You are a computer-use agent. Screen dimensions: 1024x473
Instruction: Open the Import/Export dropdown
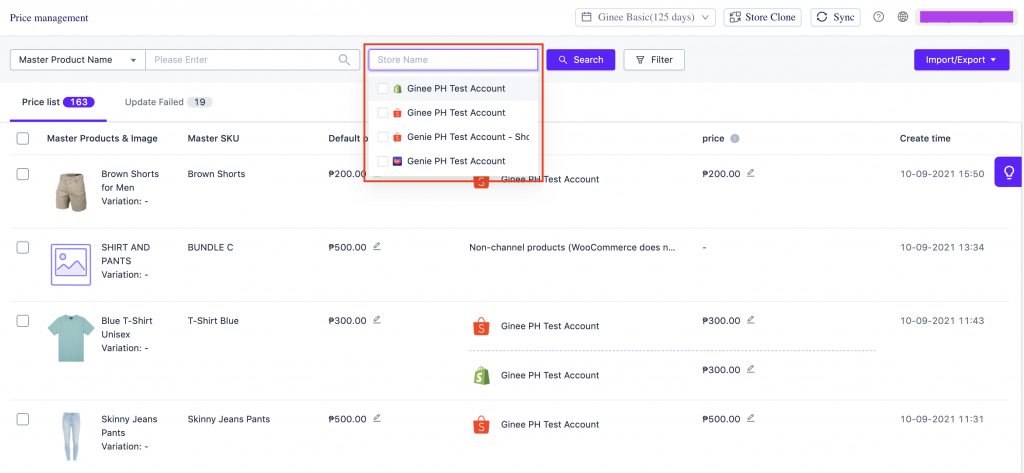961,59
